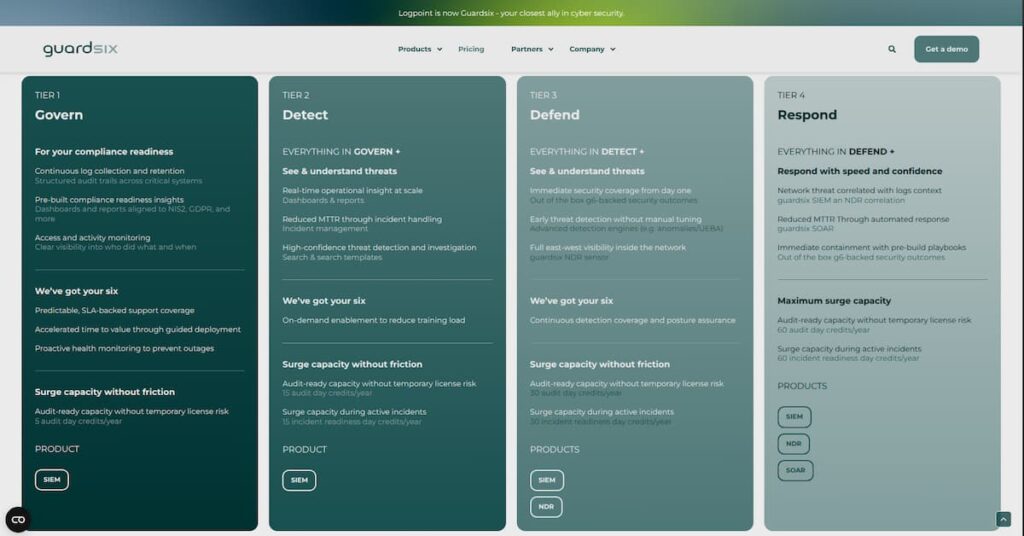Click '60 audit day credits/year' text
Viewport: 1024px width, 536px height.
click(824, 330)
